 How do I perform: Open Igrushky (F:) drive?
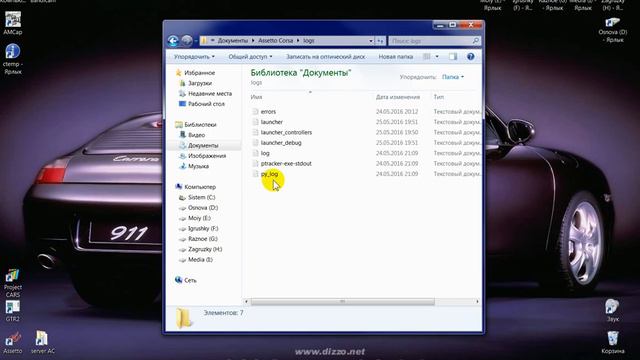click(203, 229)
